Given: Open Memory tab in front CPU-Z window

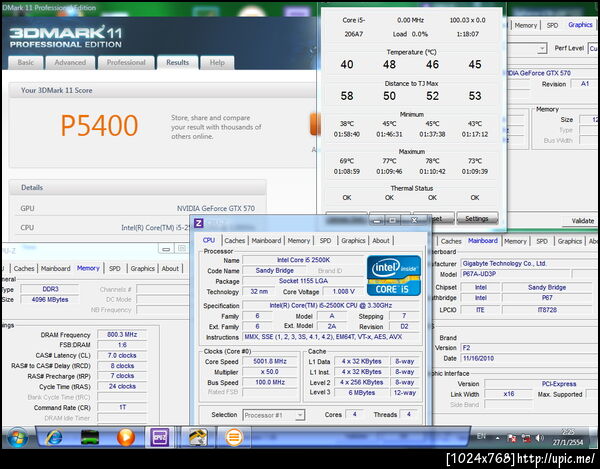Looking at the screenshot, I should [299, 241].
